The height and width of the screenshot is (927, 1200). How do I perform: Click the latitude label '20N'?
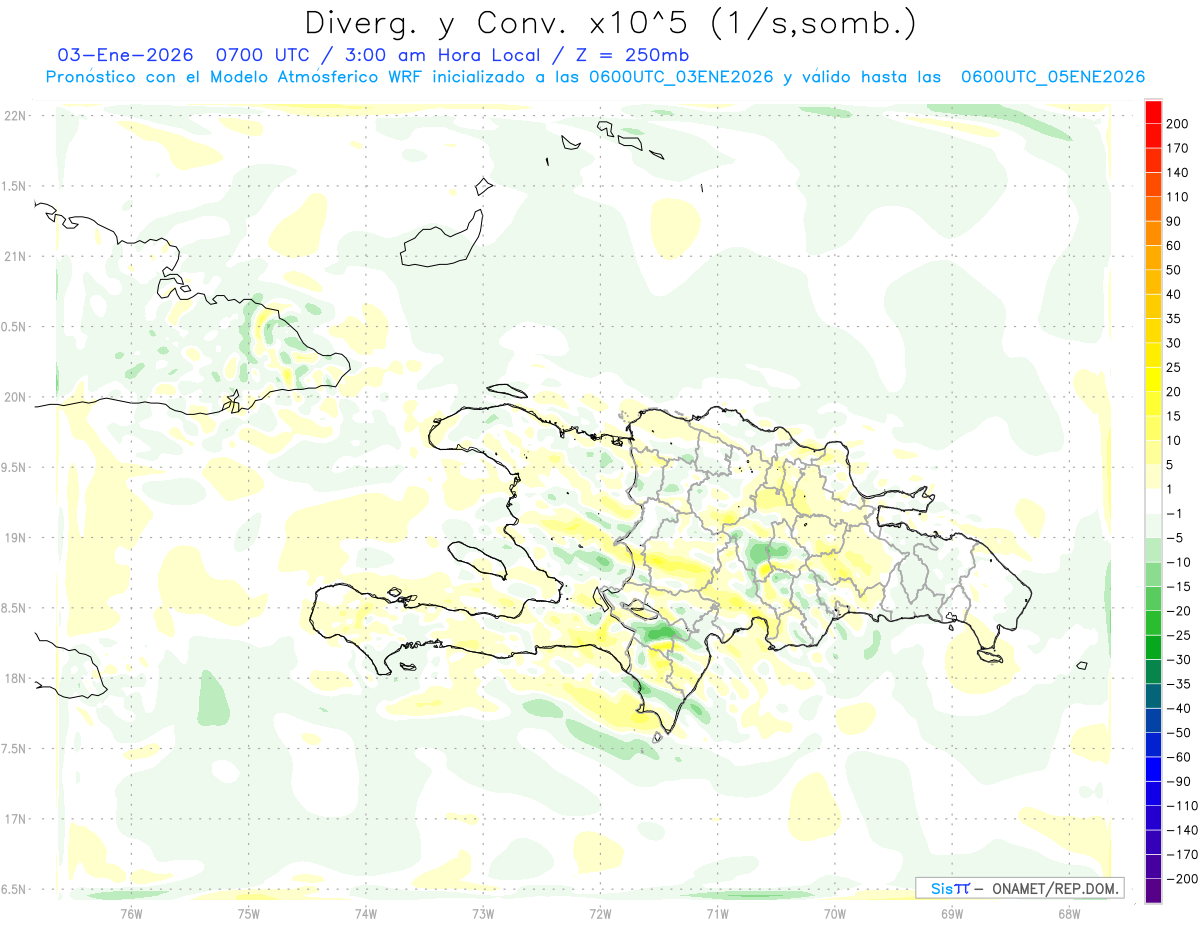pos(15,397)
